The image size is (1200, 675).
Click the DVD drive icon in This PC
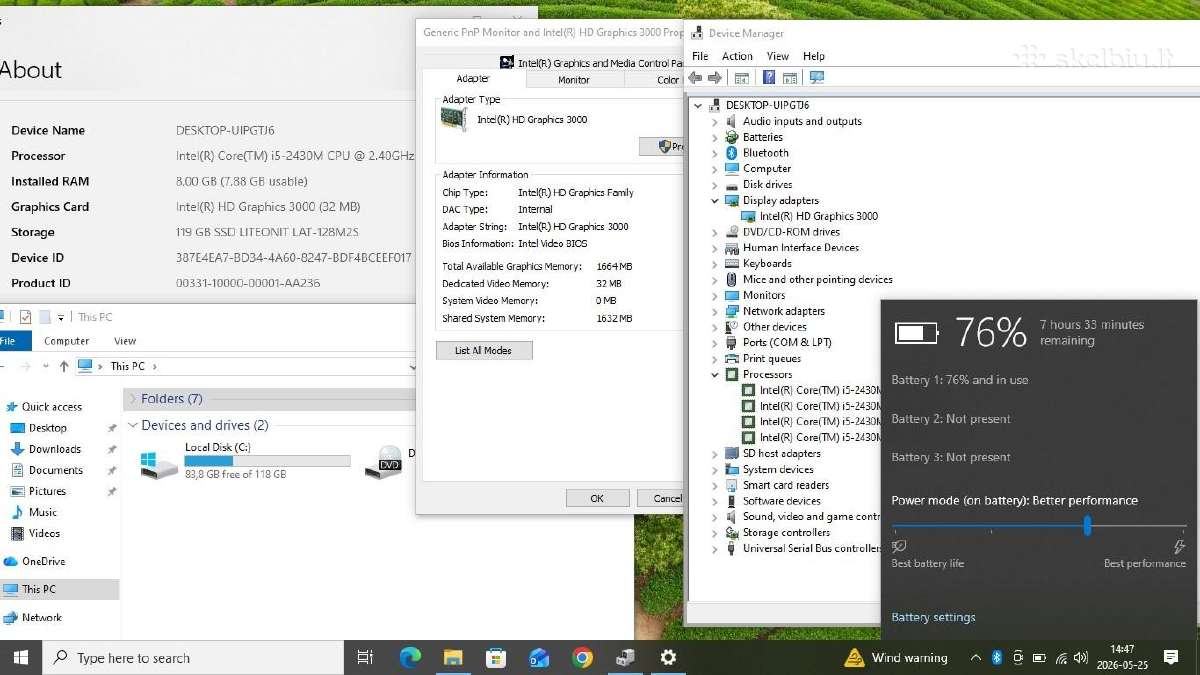pyautogui.click(x=385, y=462)
